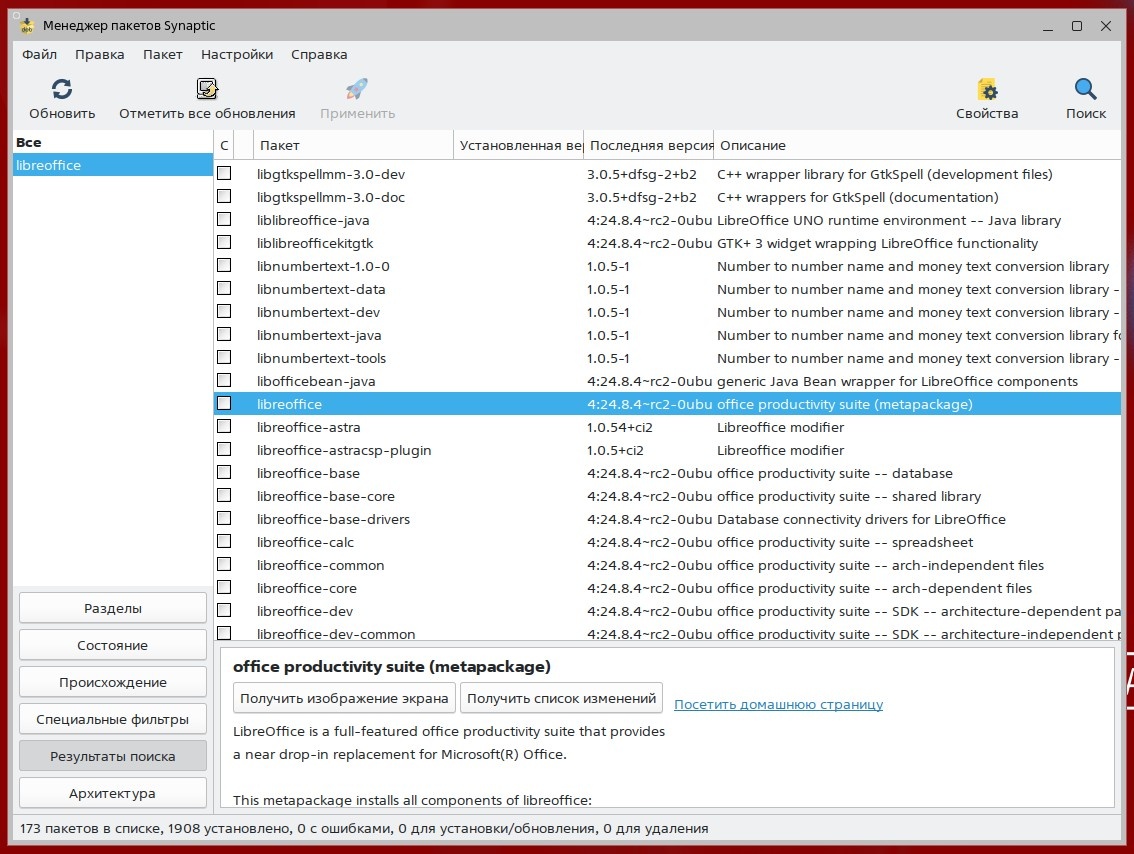Mark the liblibreoffice-java checkbox
The width and height of the screenshot is (1134, 854).
[x=224, y=220]
